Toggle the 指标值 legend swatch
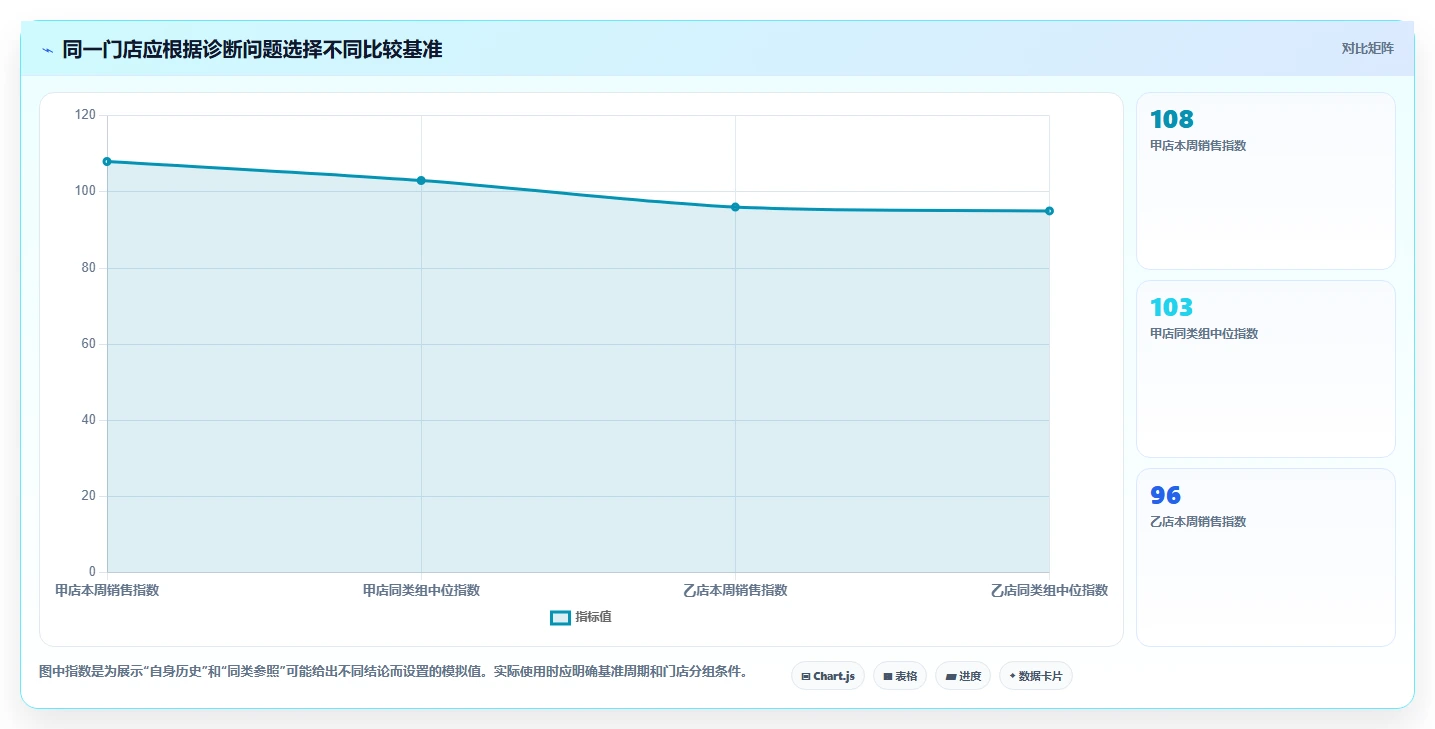The image size is (1435, 729). tap(560, 618)
